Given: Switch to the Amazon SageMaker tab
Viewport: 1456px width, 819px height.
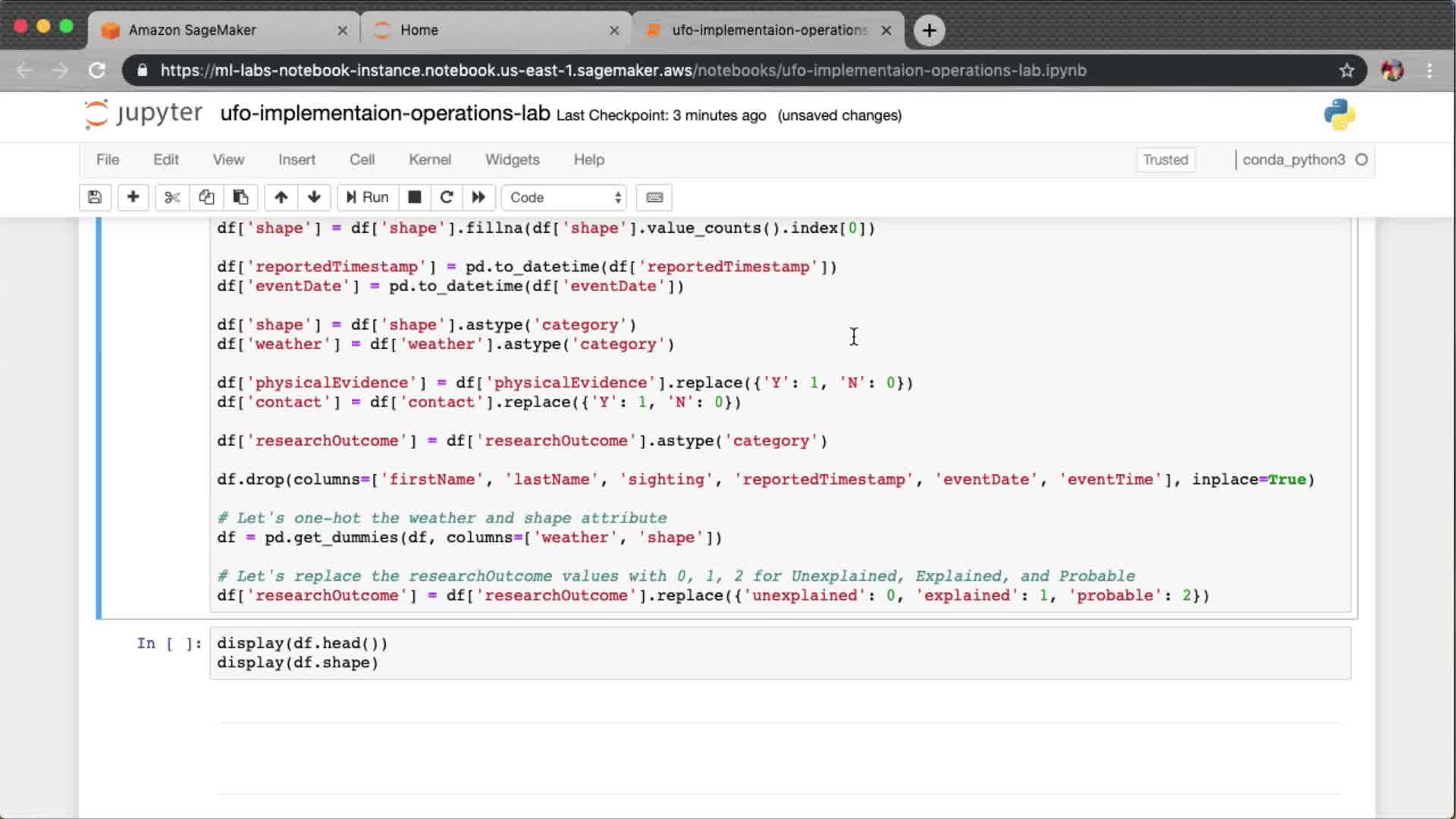Looking at the screenshot, I should click(193, 30).
